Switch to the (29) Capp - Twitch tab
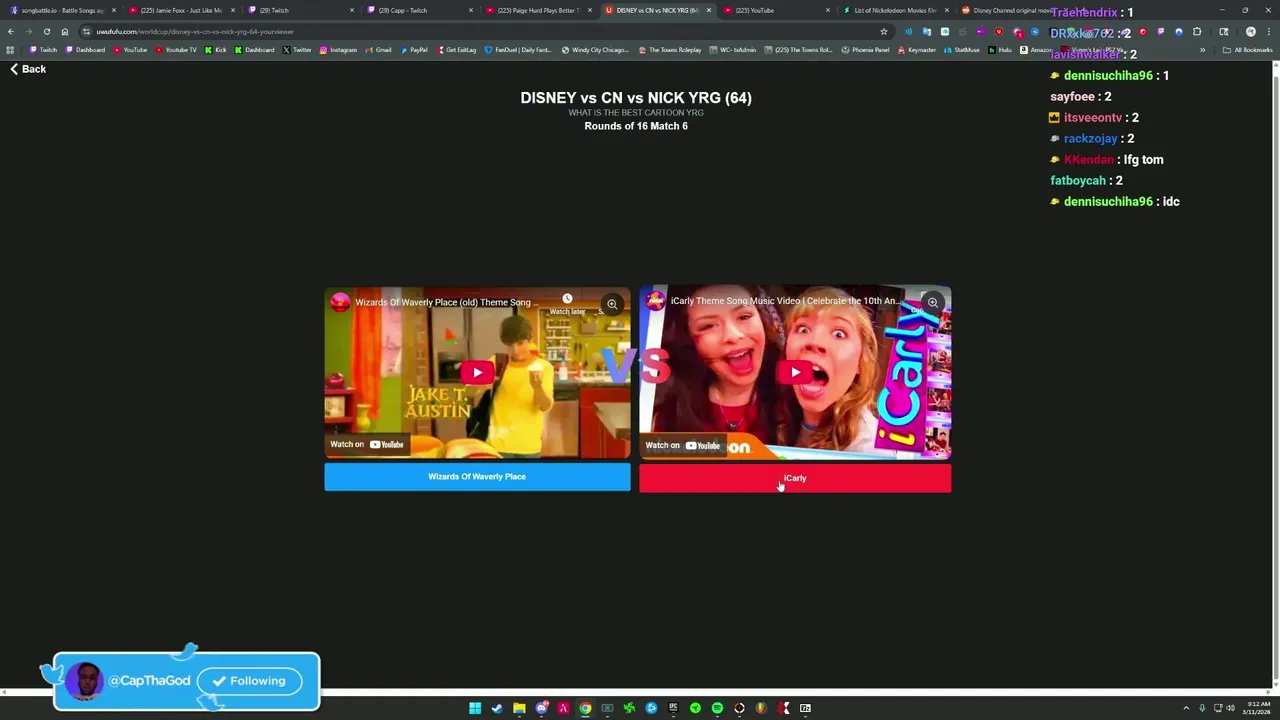The height and width of the screenshot is (720, 1280). (418, 10)
